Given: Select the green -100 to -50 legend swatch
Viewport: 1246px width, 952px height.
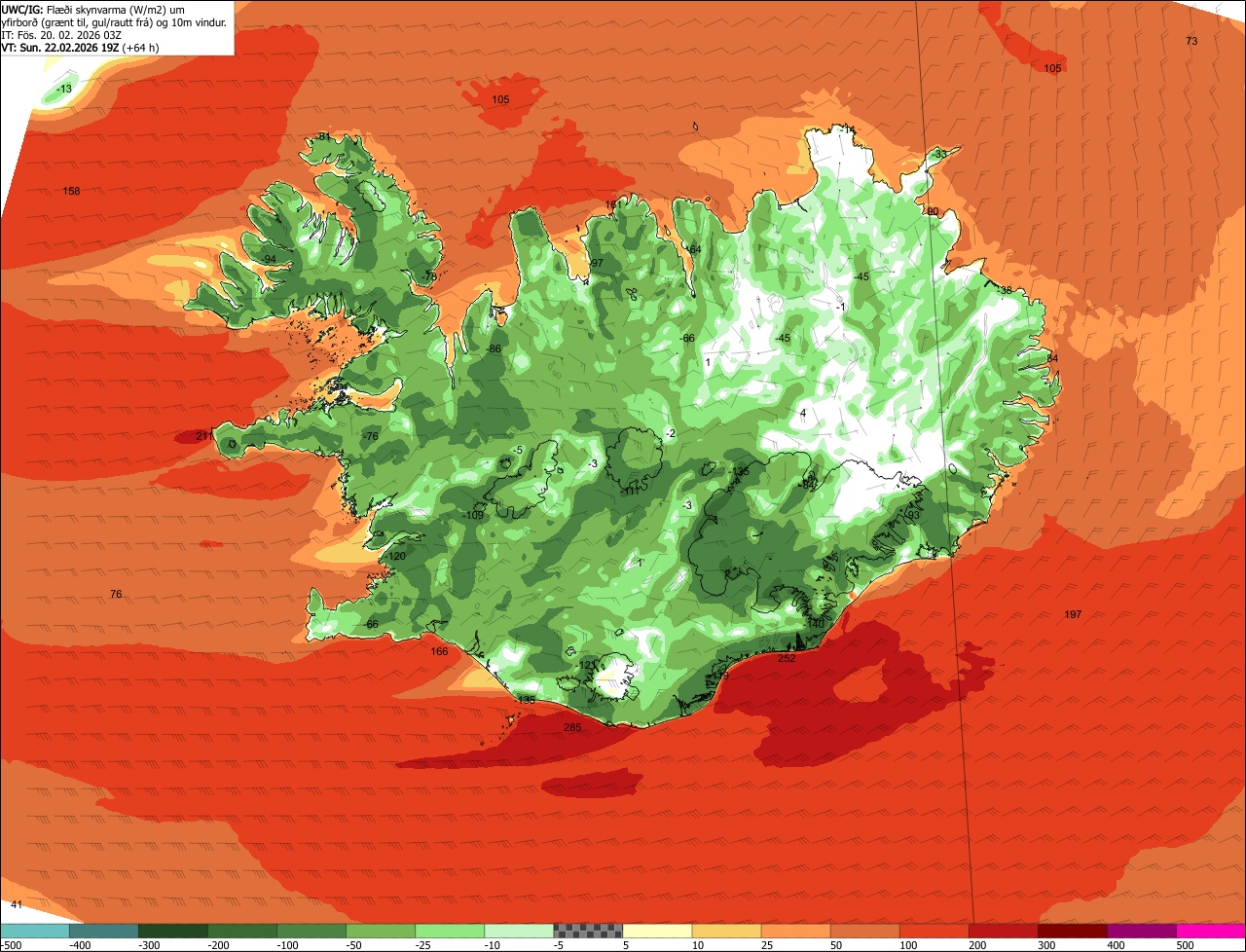Looking at the screenshot, I should pyautogui.click(x=311, y=931).
